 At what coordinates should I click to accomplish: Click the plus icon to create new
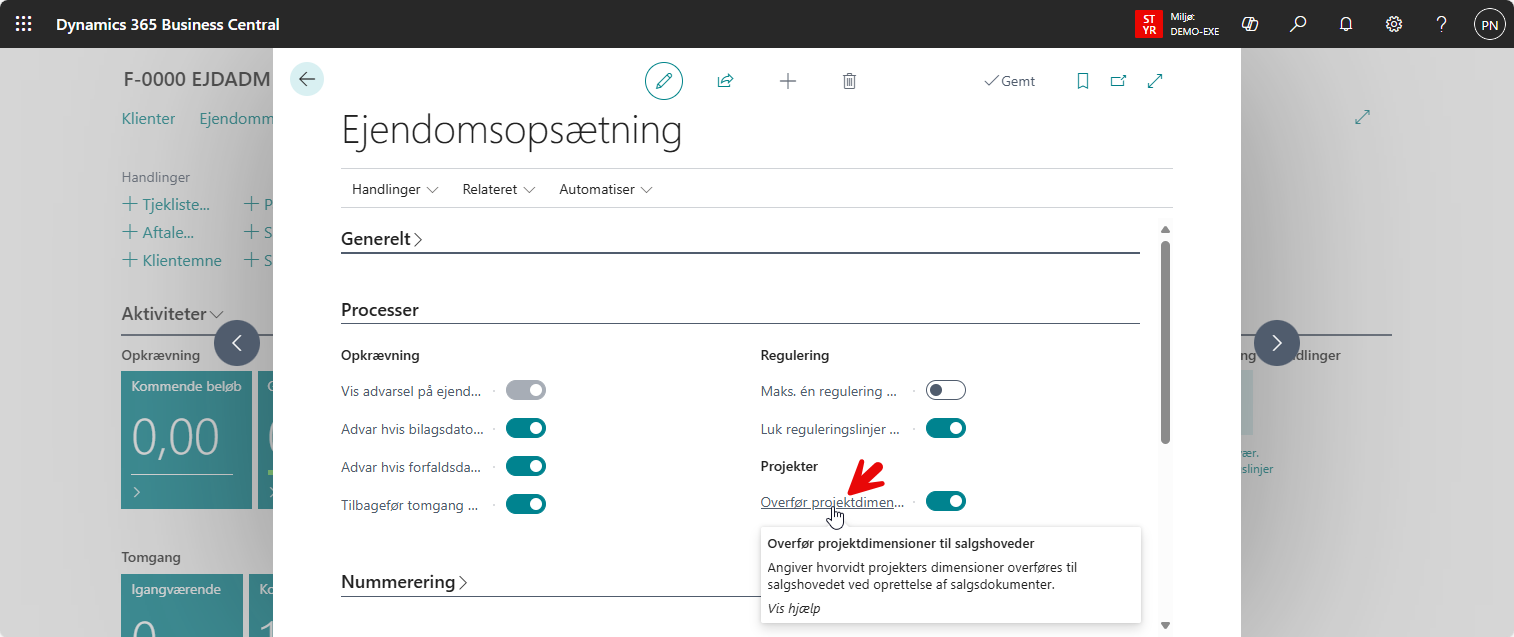tap(788, 81)
